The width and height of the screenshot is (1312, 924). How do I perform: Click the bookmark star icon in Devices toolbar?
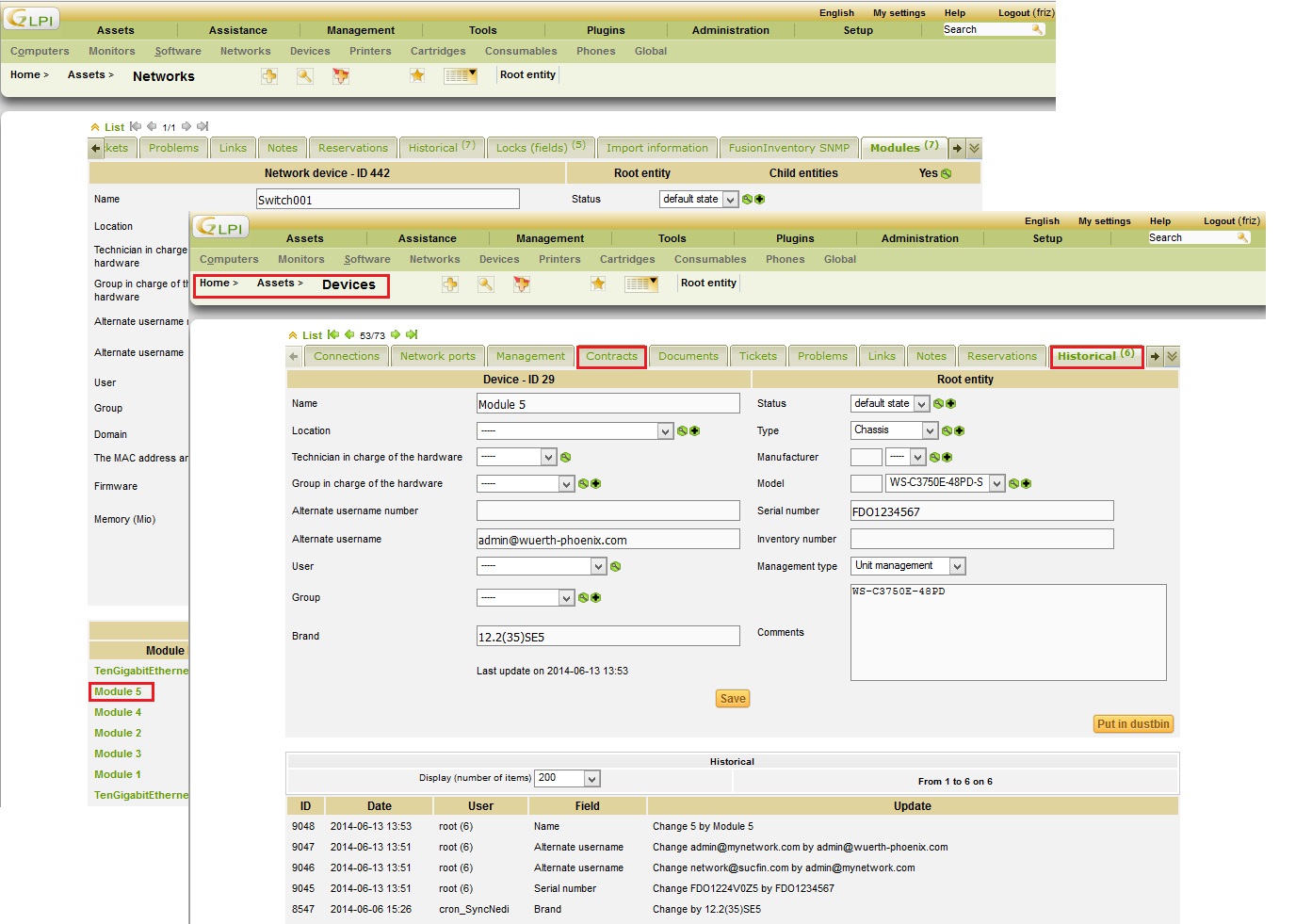click(x=598, y=284)
